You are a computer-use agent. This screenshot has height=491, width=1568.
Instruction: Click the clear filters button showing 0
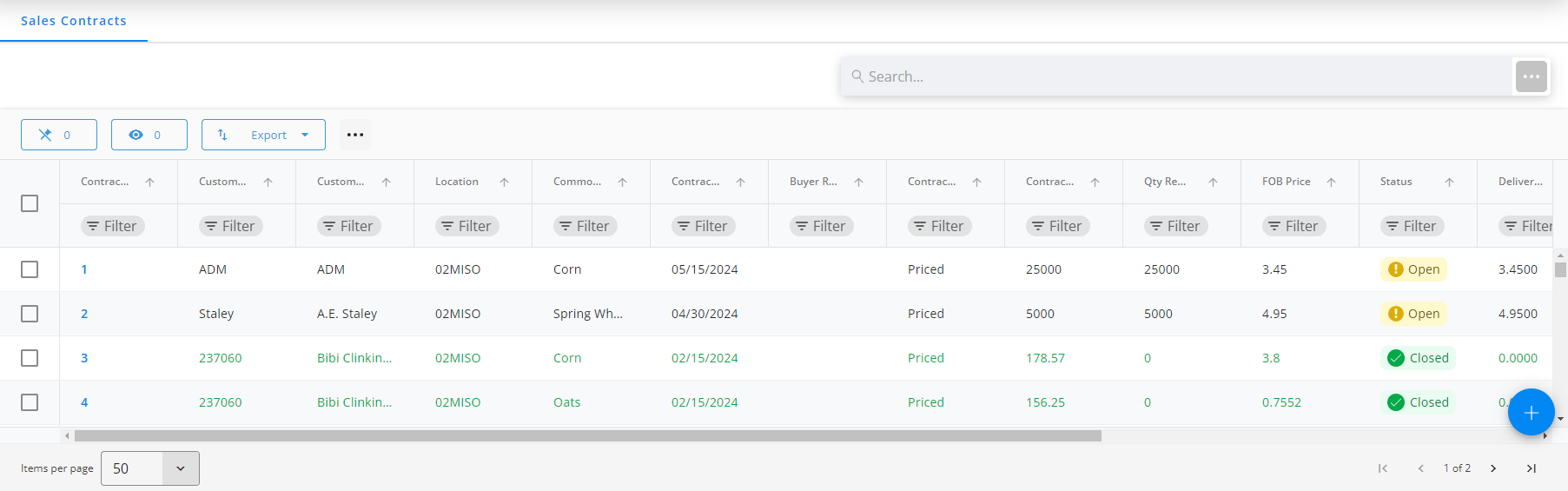59,135
